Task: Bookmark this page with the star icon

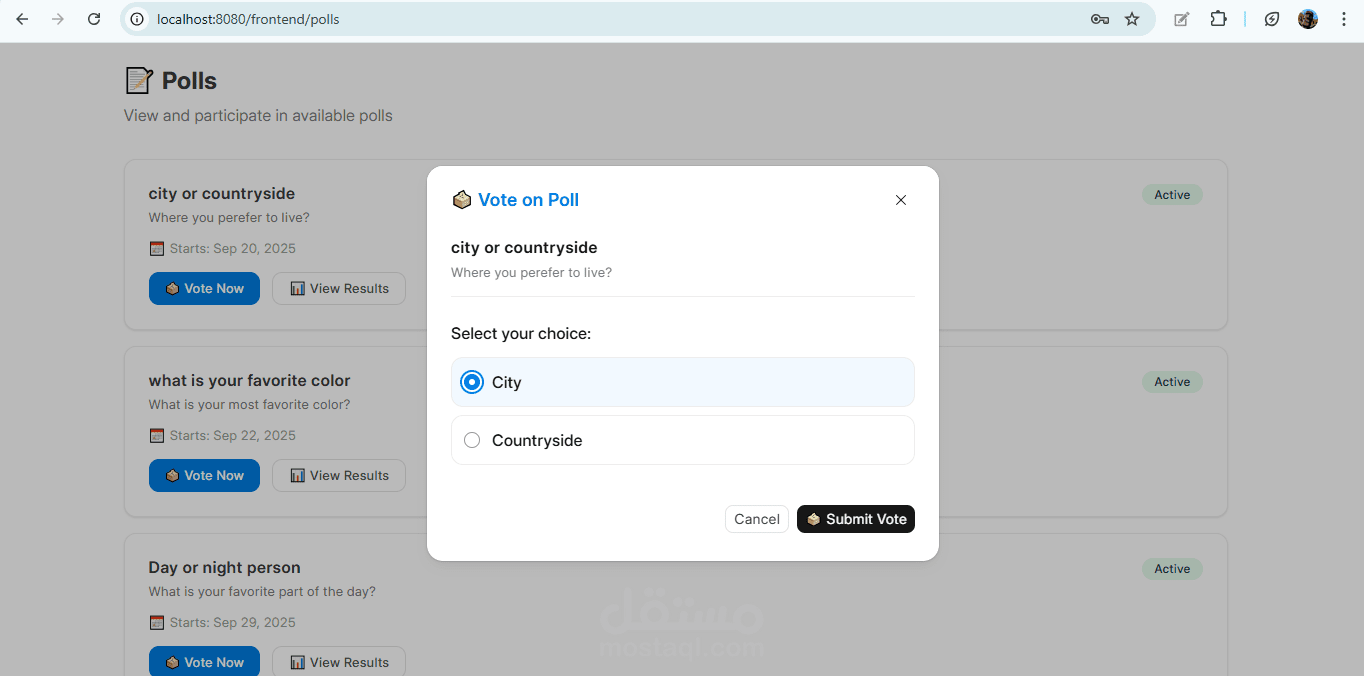Action: click(1132, 19)
